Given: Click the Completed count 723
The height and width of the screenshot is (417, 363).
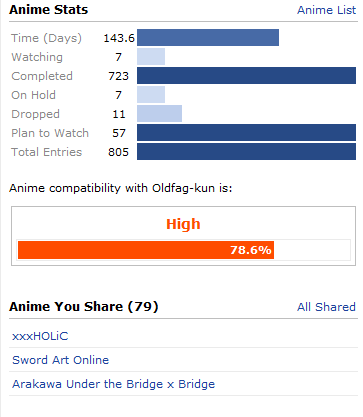Looking at the screenshot, I should tap(118, 76).
